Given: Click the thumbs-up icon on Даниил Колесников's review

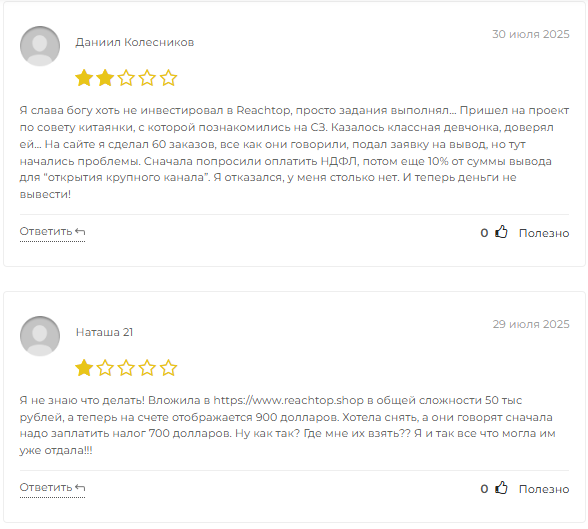Looking at the screenshot, I should (x=501, y=232).
